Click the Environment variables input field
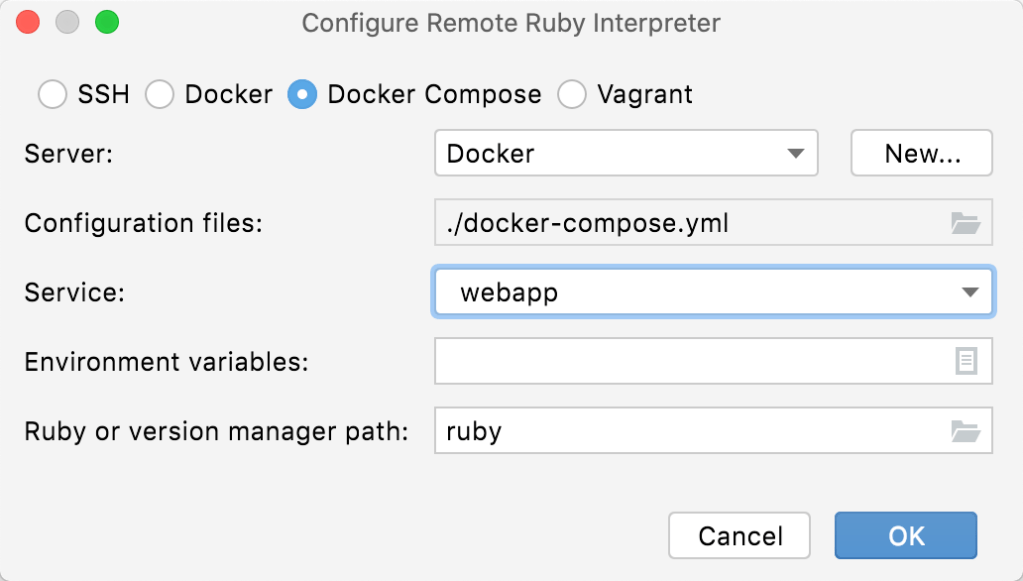Screen dimensions: 1023x581 tap(692, 361)
